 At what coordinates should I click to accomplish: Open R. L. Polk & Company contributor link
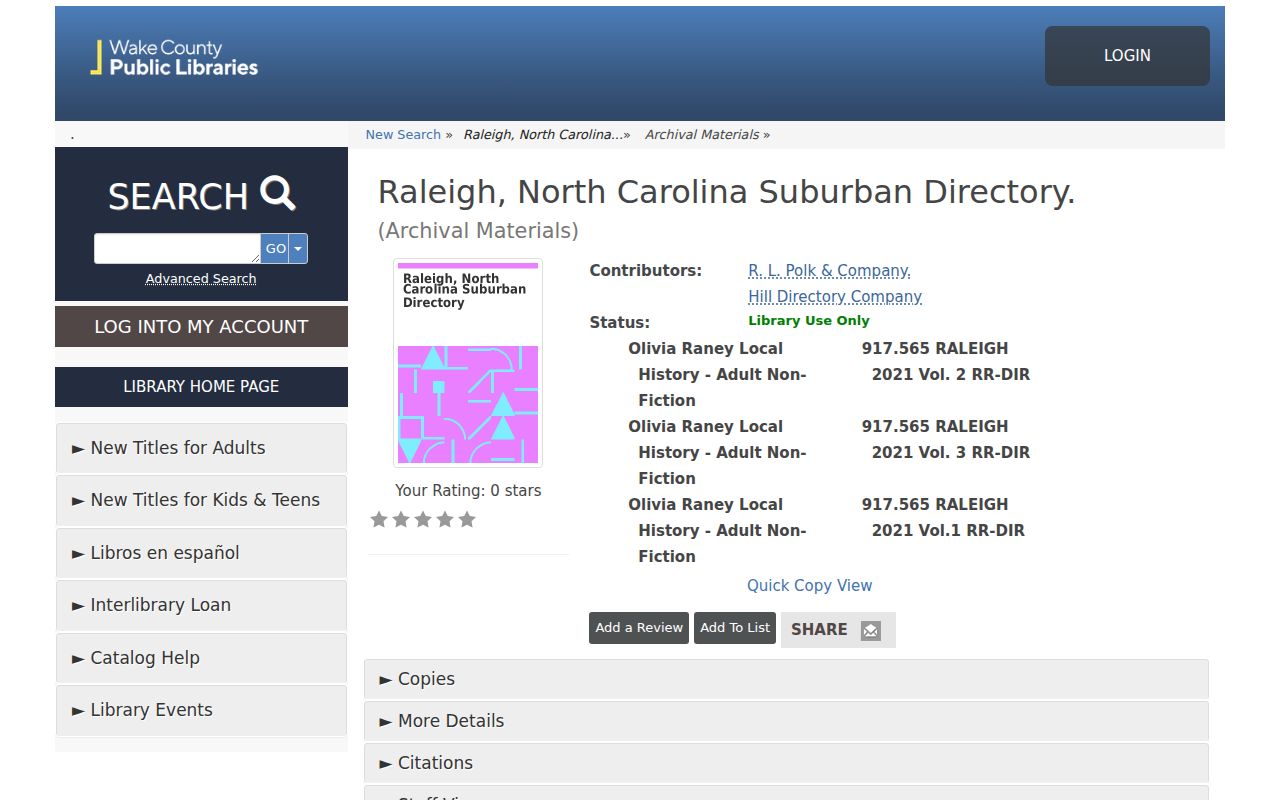829,271
